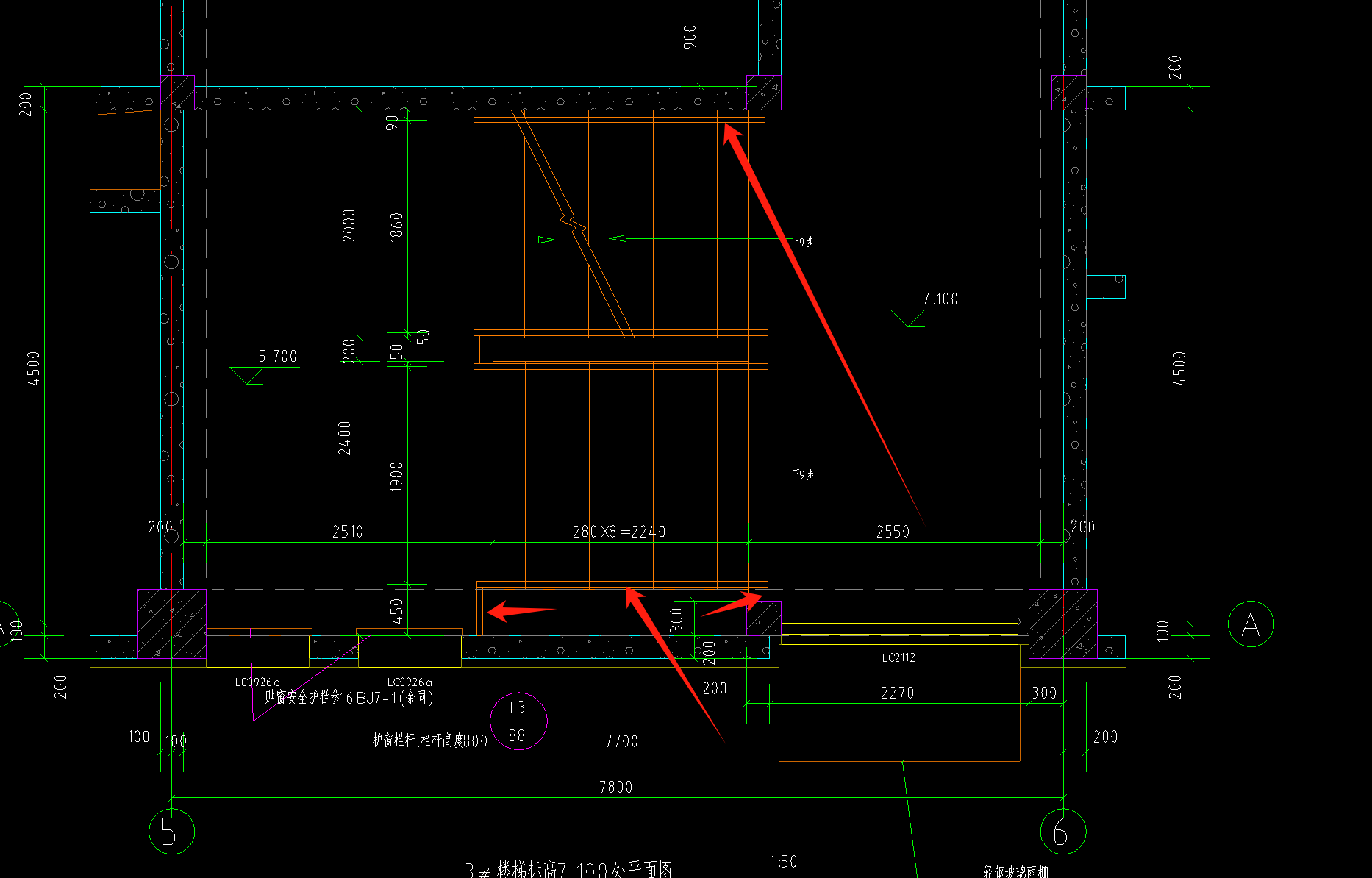Click the 1:50 scale text

(783, 861)
